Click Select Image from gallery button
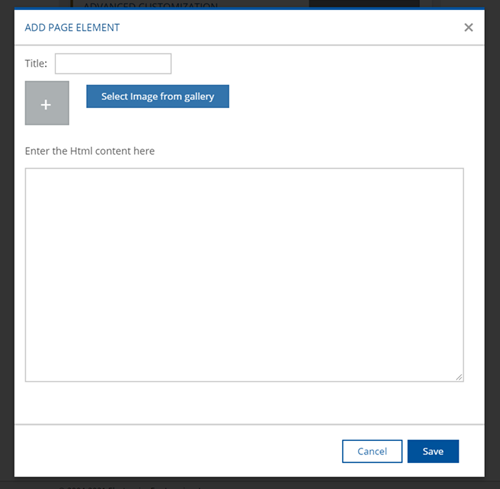 158,96
